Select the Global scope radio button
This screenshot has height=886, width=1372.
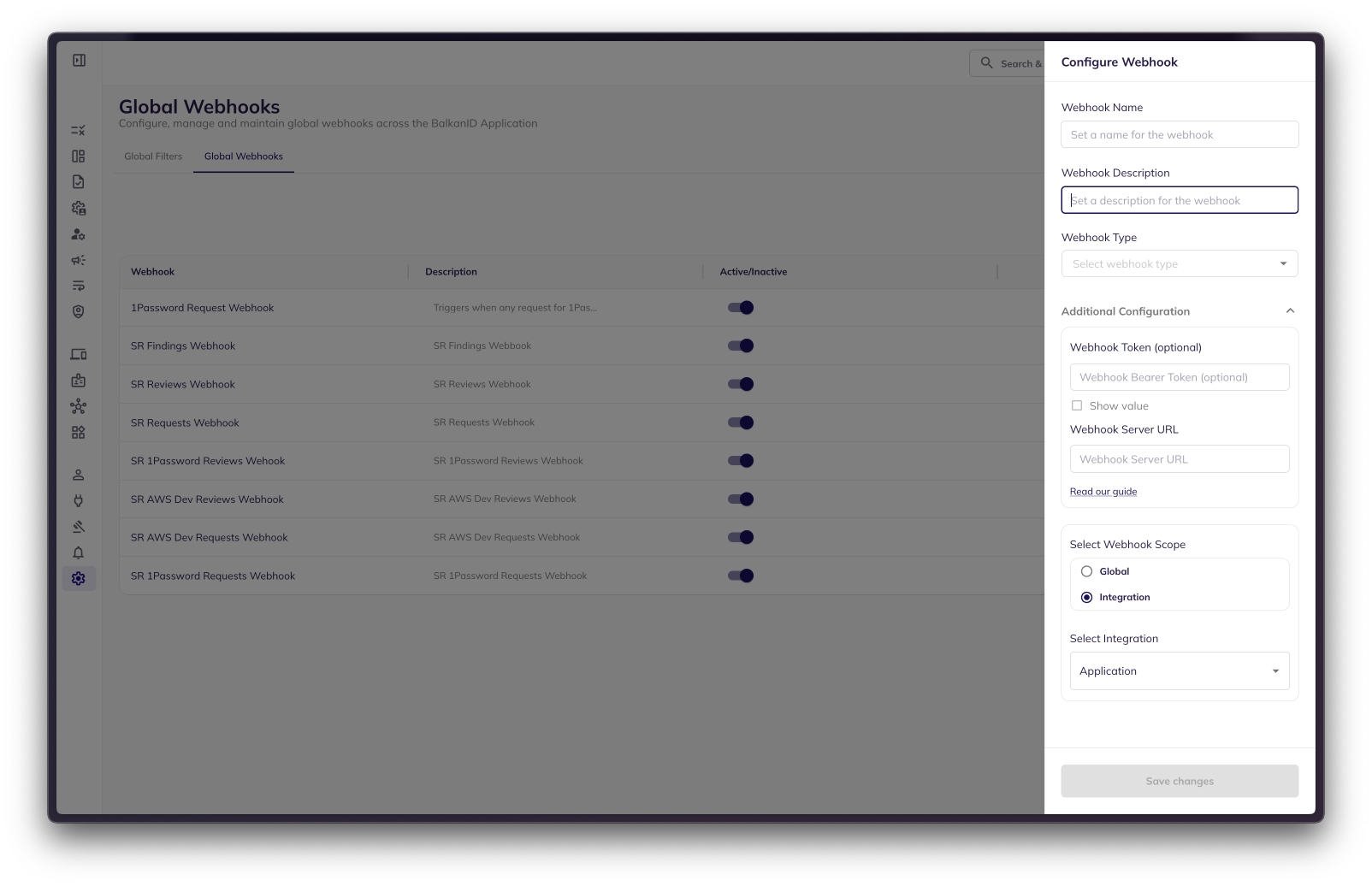pos(1086,571)
